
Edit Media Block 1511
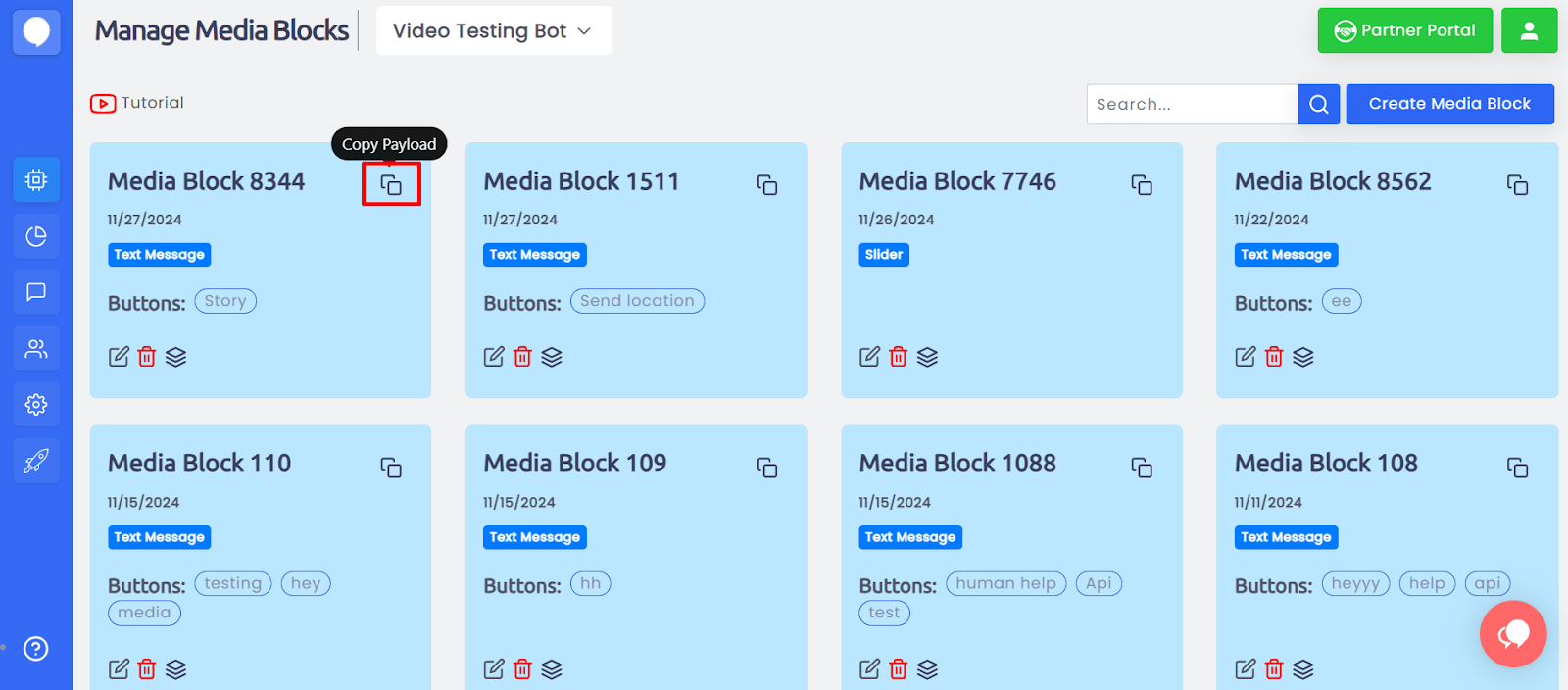[494, 357]
